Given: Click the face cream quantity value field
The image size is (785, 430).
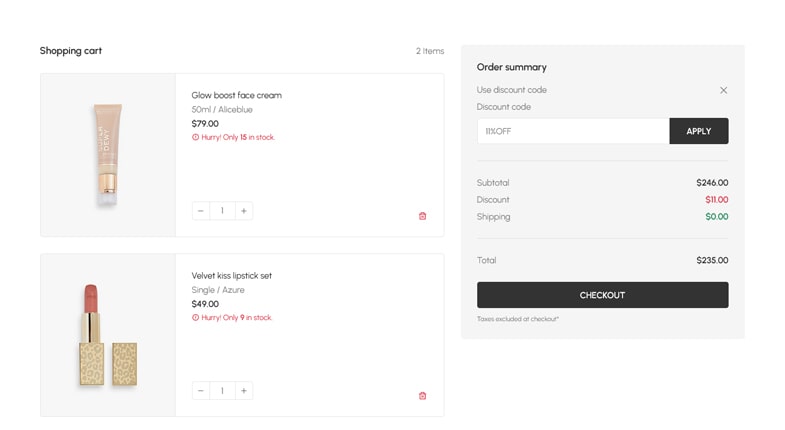Looking at the screenshot, I should click(222, 211).
